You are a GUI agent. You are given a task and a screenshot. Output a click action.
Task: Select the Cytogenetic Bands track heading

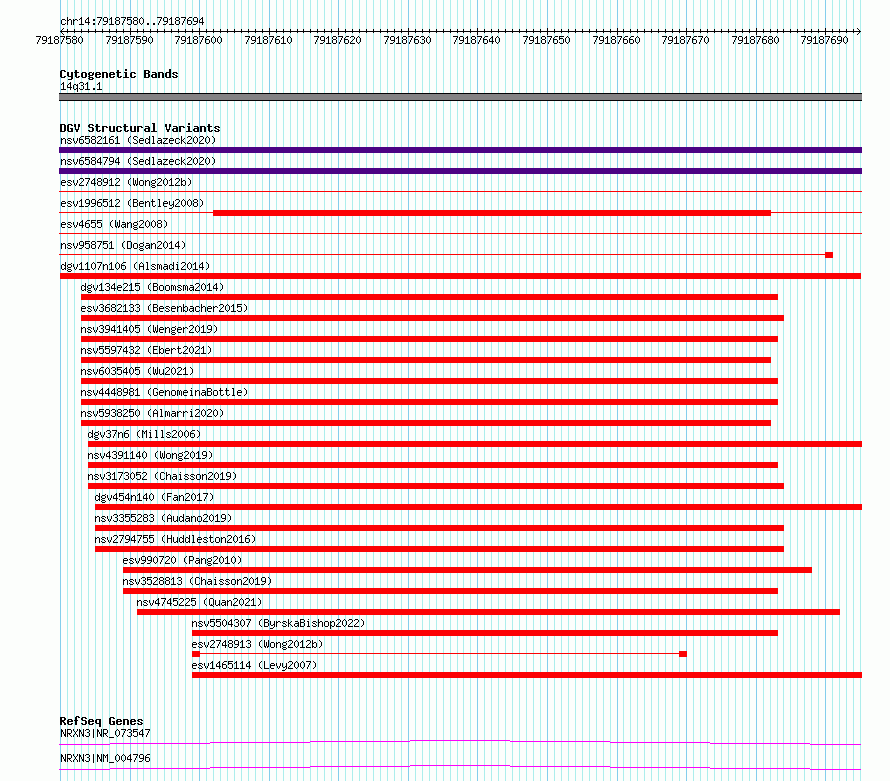[x=119, y=74]
